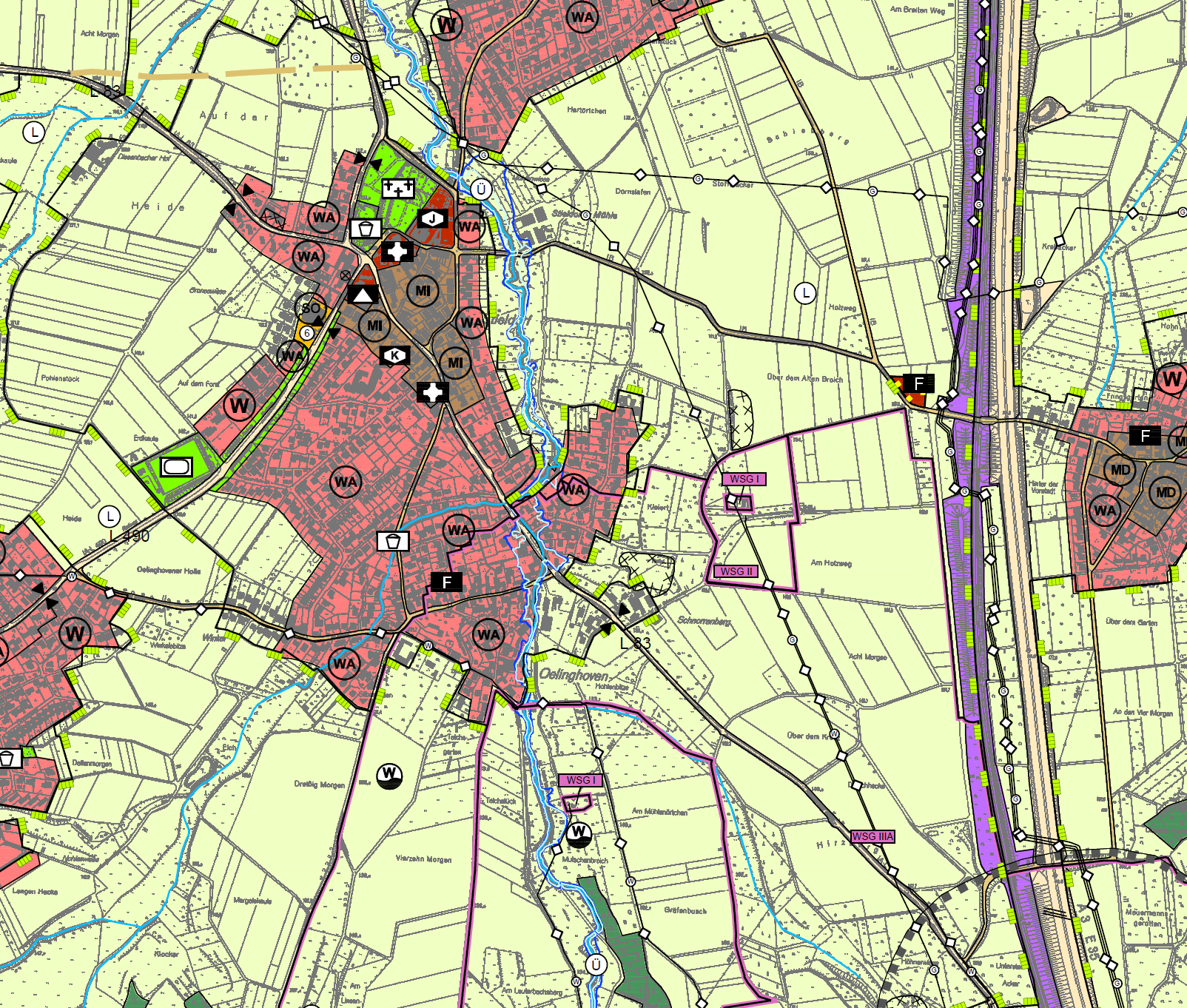
Task: Click the cemetery symbol in the green area
Action: point(398,188)
